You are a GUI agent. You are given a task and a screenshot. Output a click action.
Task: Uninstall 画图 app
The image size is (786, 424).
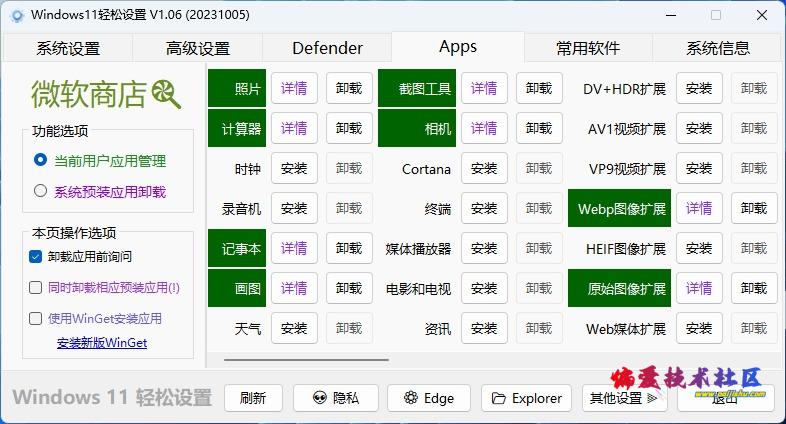tap(349, 288)
